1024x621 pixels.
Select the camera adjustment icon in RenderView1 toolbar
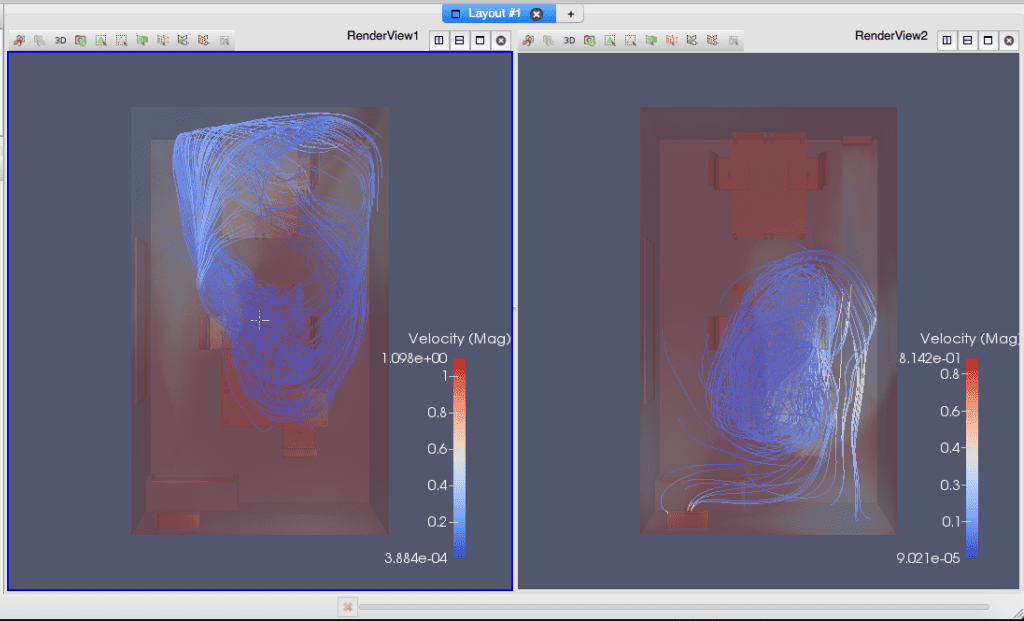(x=19, y=40)
